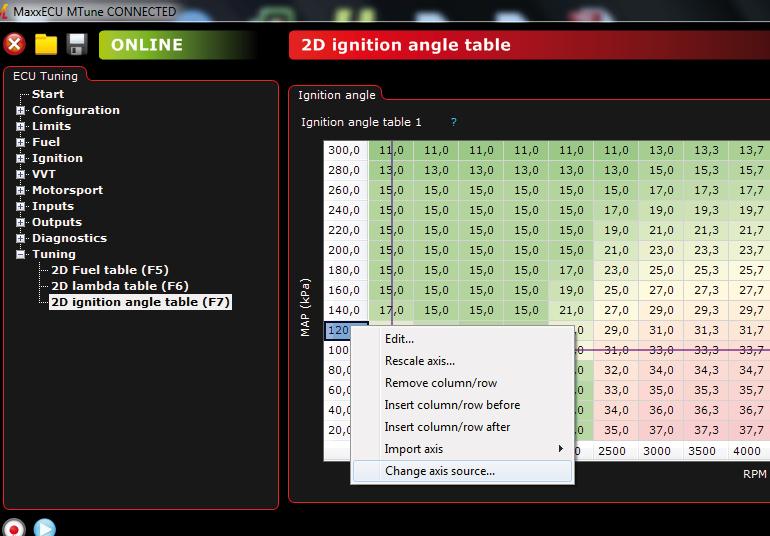Click the 160,0 MAP axis cell

[346, 290]
